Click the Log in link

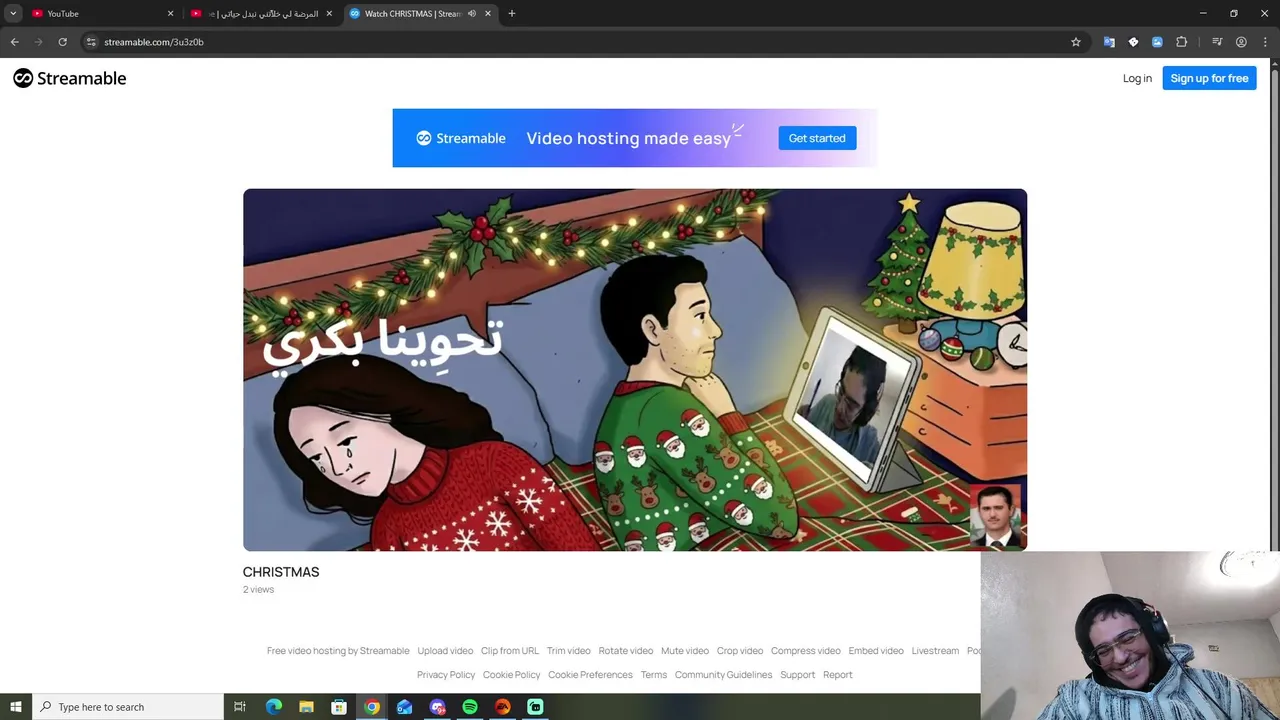[1137, 78]
